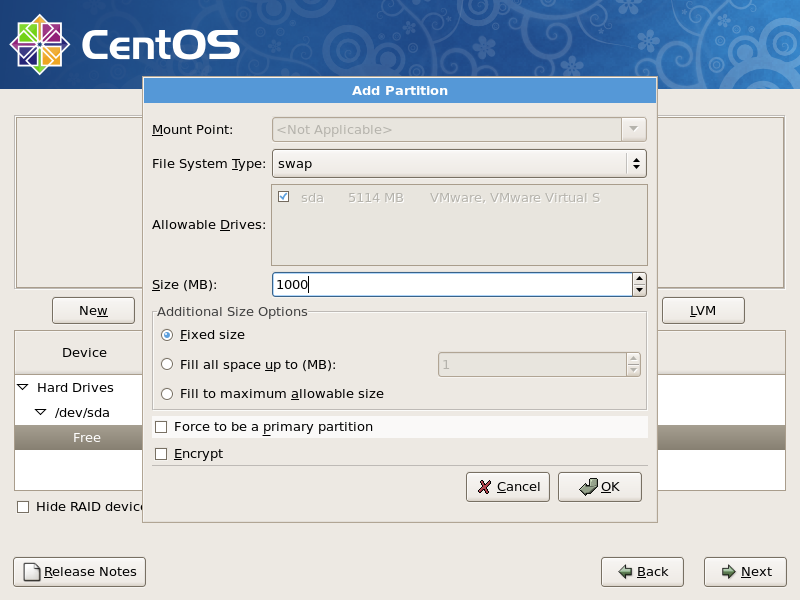Click the red X icon on Cancel
The height and width of the screenshot is (600, 800).
484,487
